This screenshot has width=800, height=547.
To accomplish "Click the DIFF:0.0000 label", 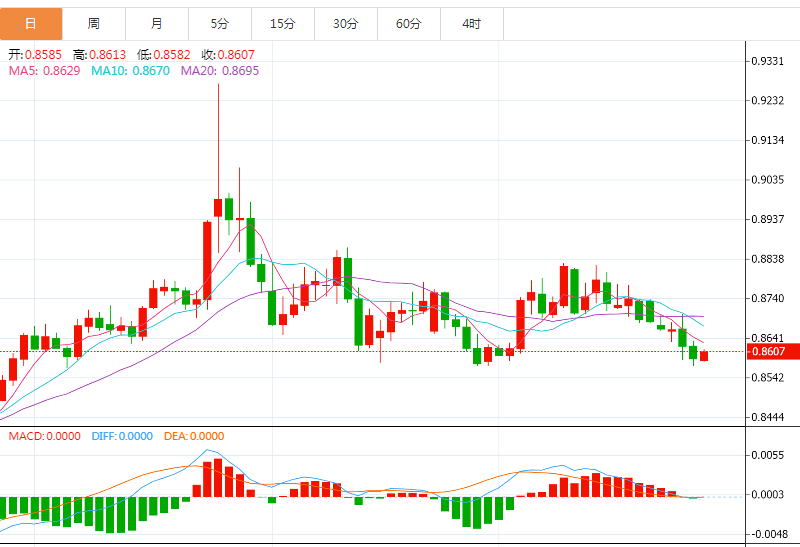I will coord(122,436).
